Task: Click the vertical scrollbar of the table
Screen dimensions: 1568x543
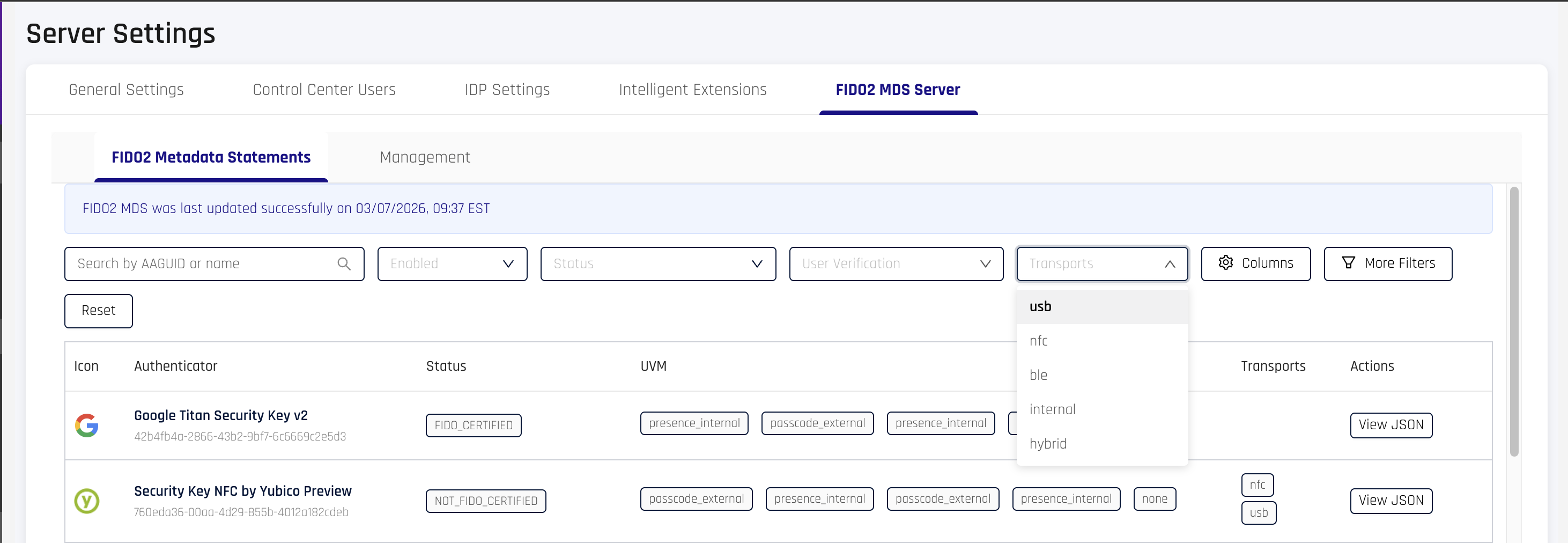Action: click(1513, 321)
